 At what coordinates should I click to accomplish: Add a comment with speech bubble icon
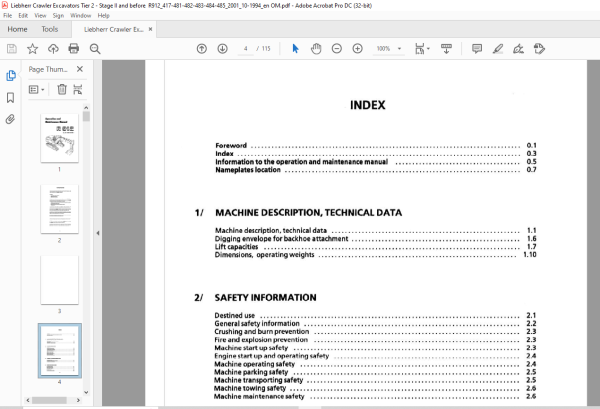477,49
